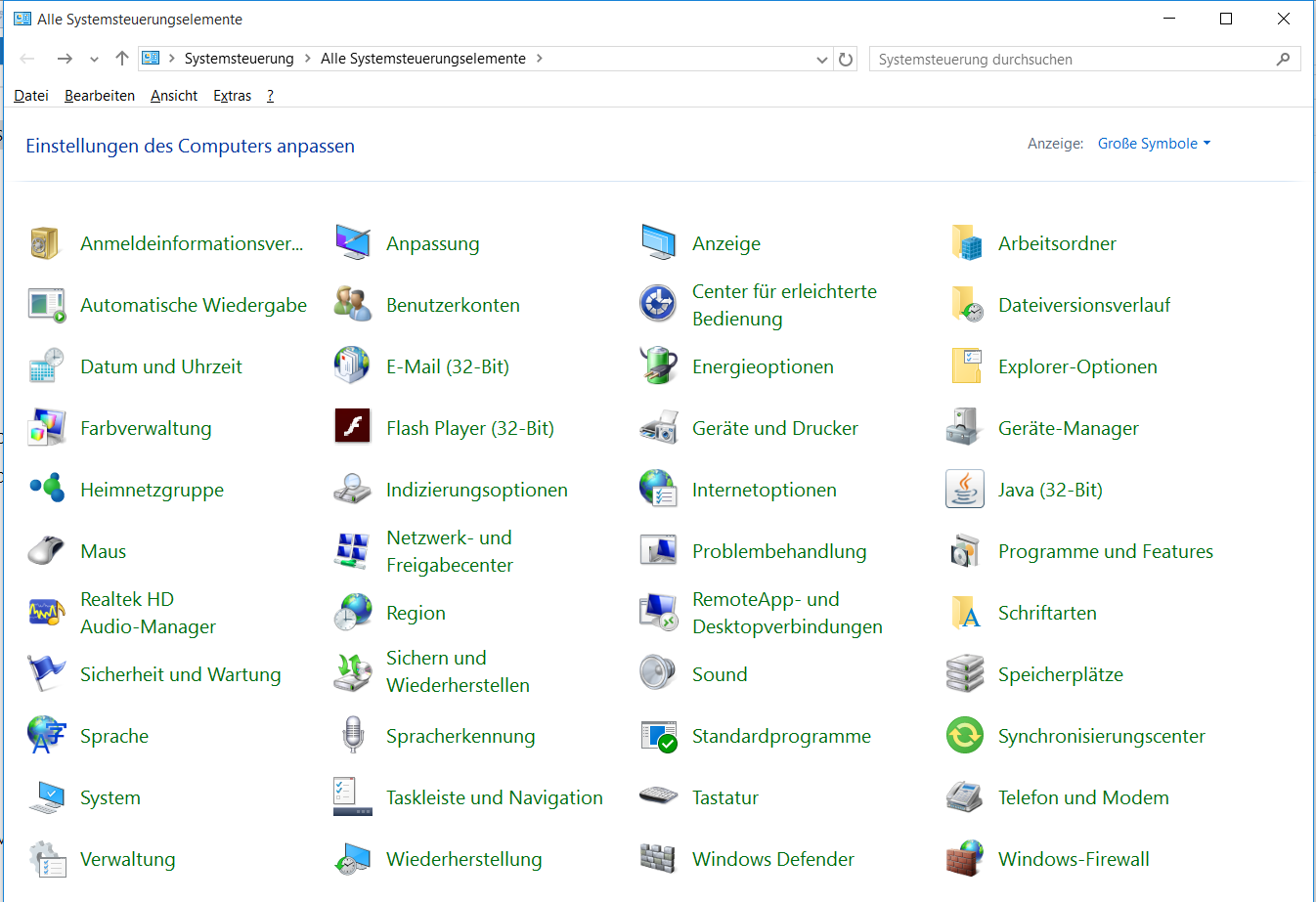Open the Sound settings

pyautogui.click(x=720, y=673)
